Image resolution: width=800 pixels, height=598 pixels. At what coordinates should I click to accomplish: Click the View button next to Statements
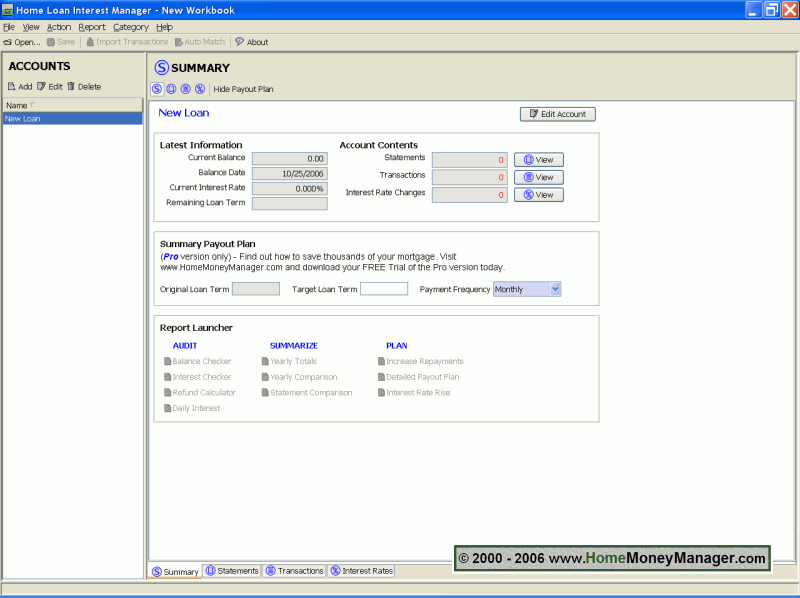coord(538,158)
